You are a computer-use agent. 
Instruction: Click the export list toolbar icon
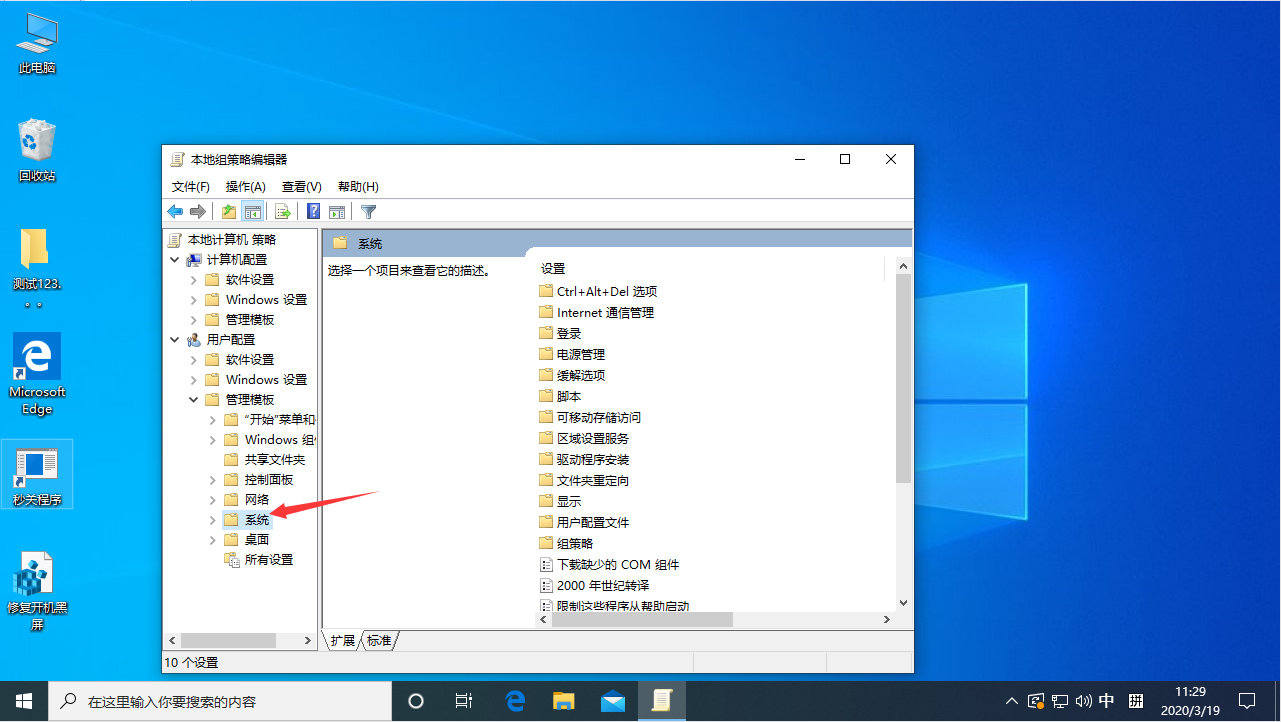pos(282,211)
